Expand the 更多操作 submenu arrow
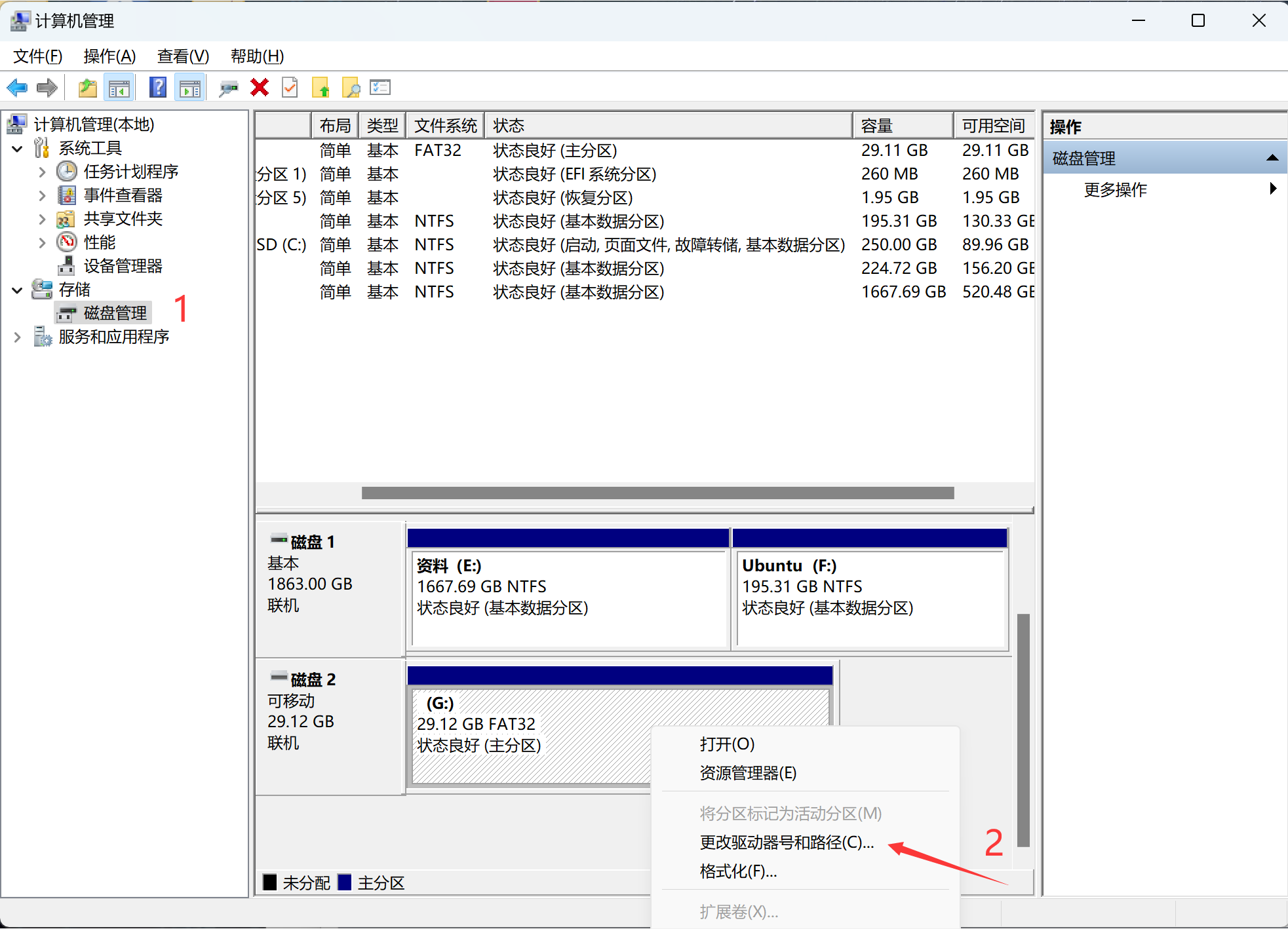Screen dimensions: 1288x929 pyautogui.click(x=1273, y=189)
